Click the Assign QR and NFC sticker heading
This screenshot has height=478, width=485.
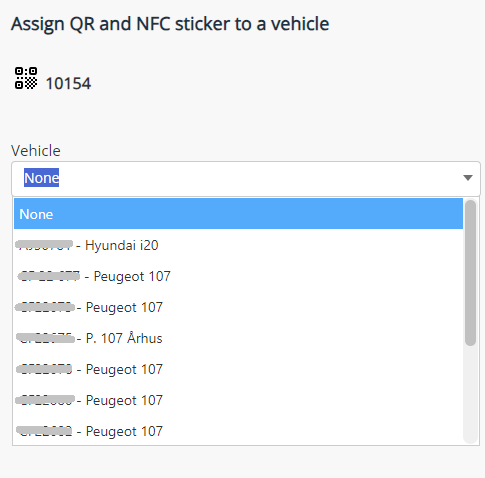(170, 24)
